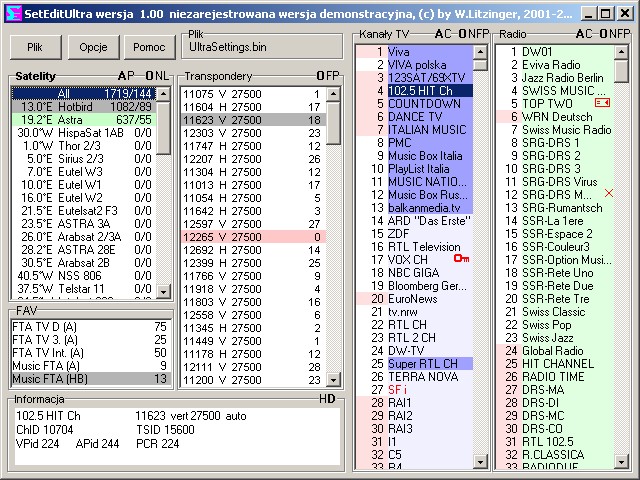
Task: Click the red key icon beside VOX CH
Action: tap(461, 259)
